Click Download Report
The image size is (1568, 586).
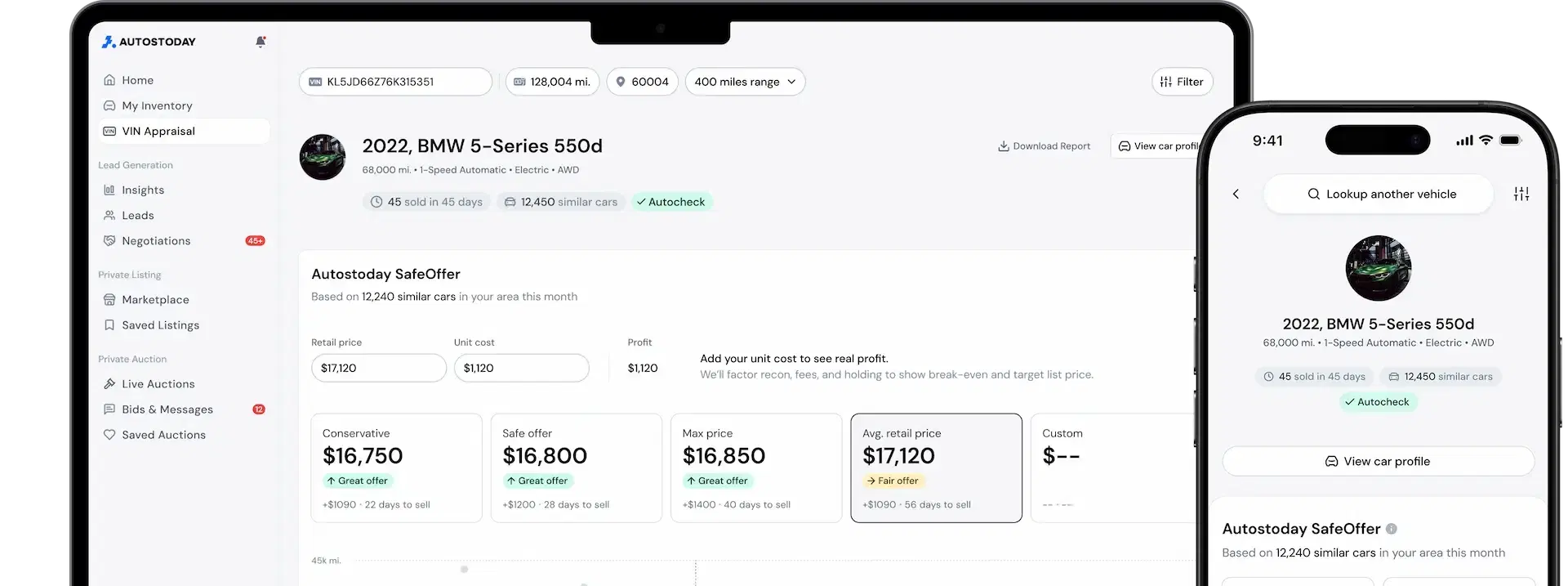[x=1044, y=145]
